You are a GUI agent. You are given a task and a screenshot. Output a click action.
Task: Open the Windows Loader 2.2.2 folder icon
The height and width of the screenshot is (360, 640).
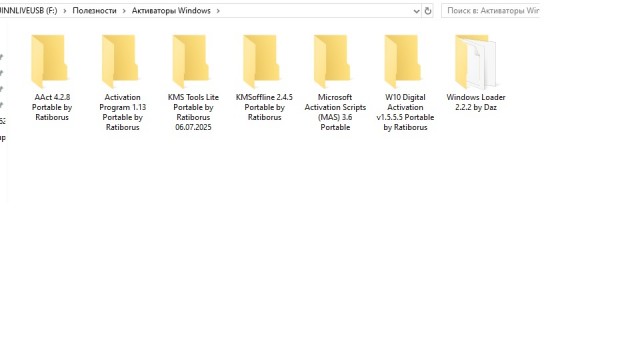pos(476,62)
